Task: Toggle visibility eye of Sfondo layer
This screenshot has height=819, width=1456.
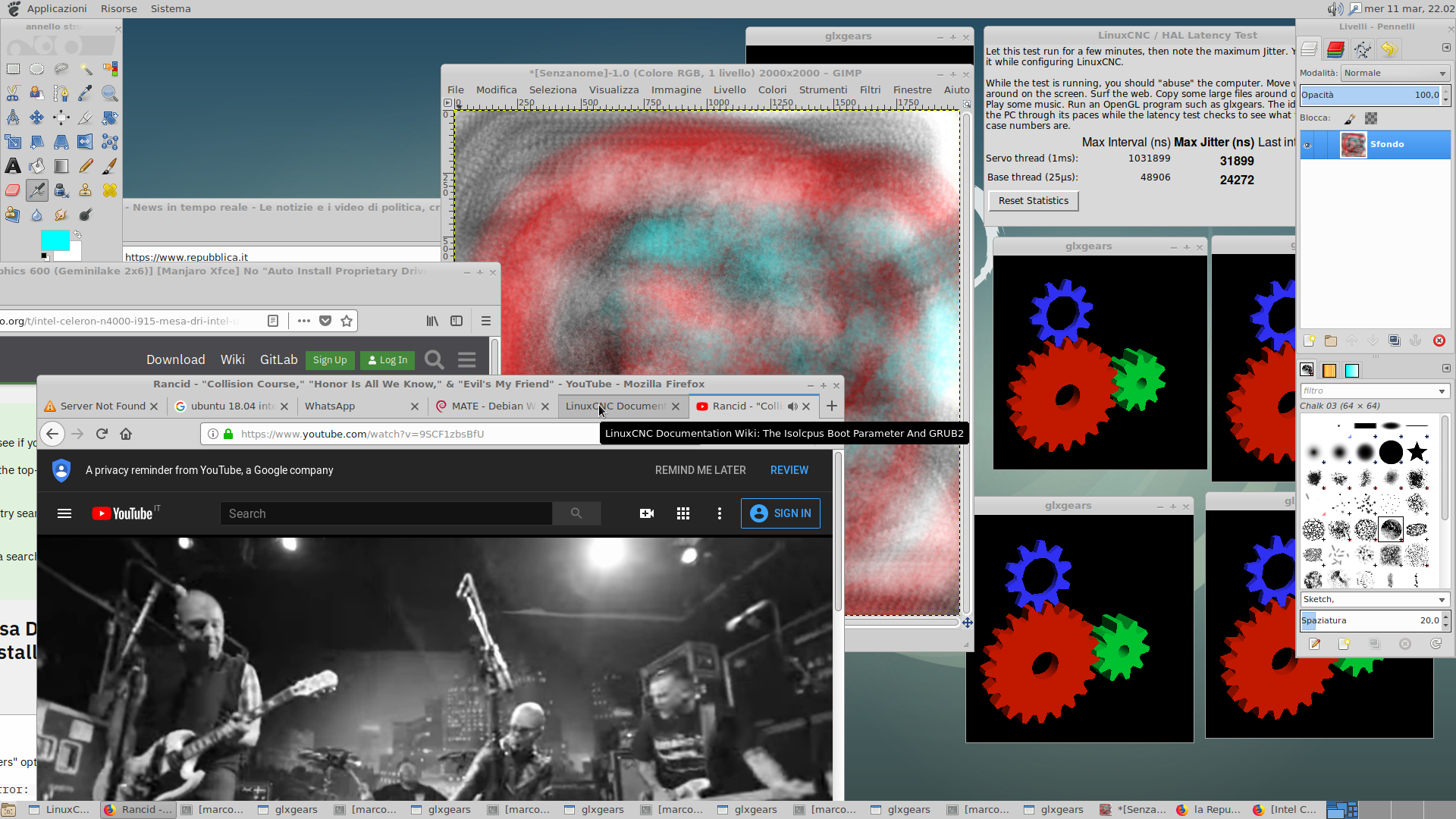Action: (1307, 145)
